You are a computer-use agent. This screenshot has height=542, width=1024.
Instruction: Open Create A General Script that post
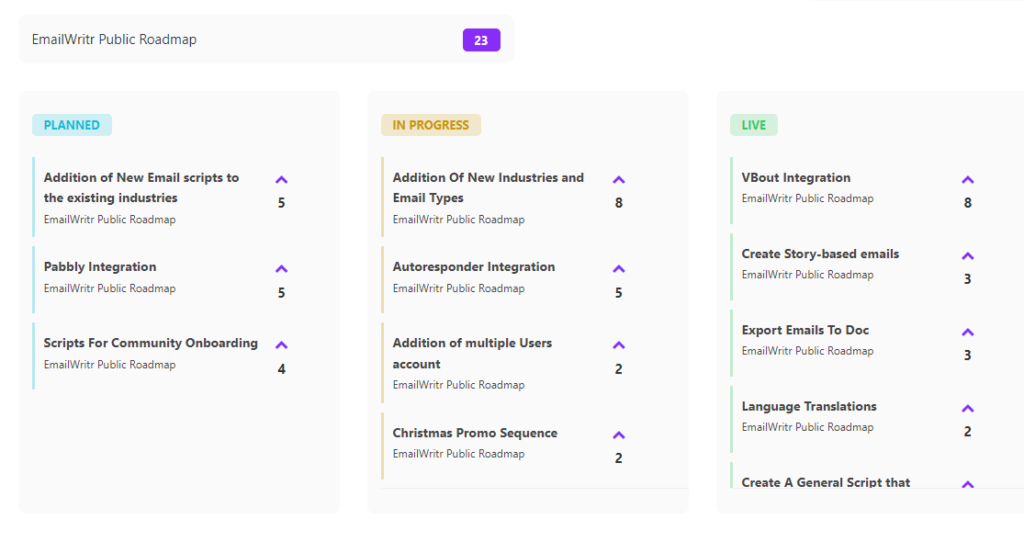click(825, 482)
